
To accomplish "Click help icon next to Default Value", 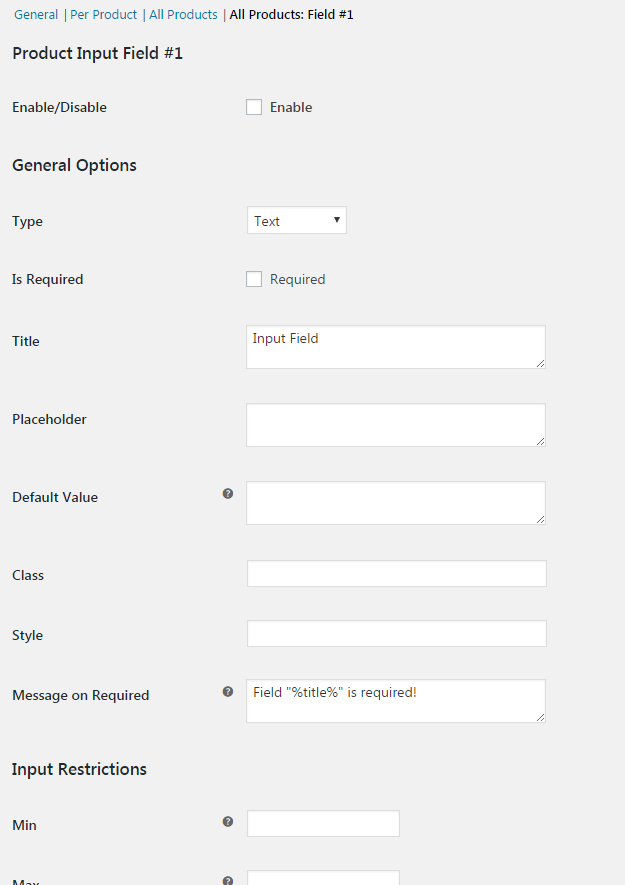I will (x=228, y=493).
